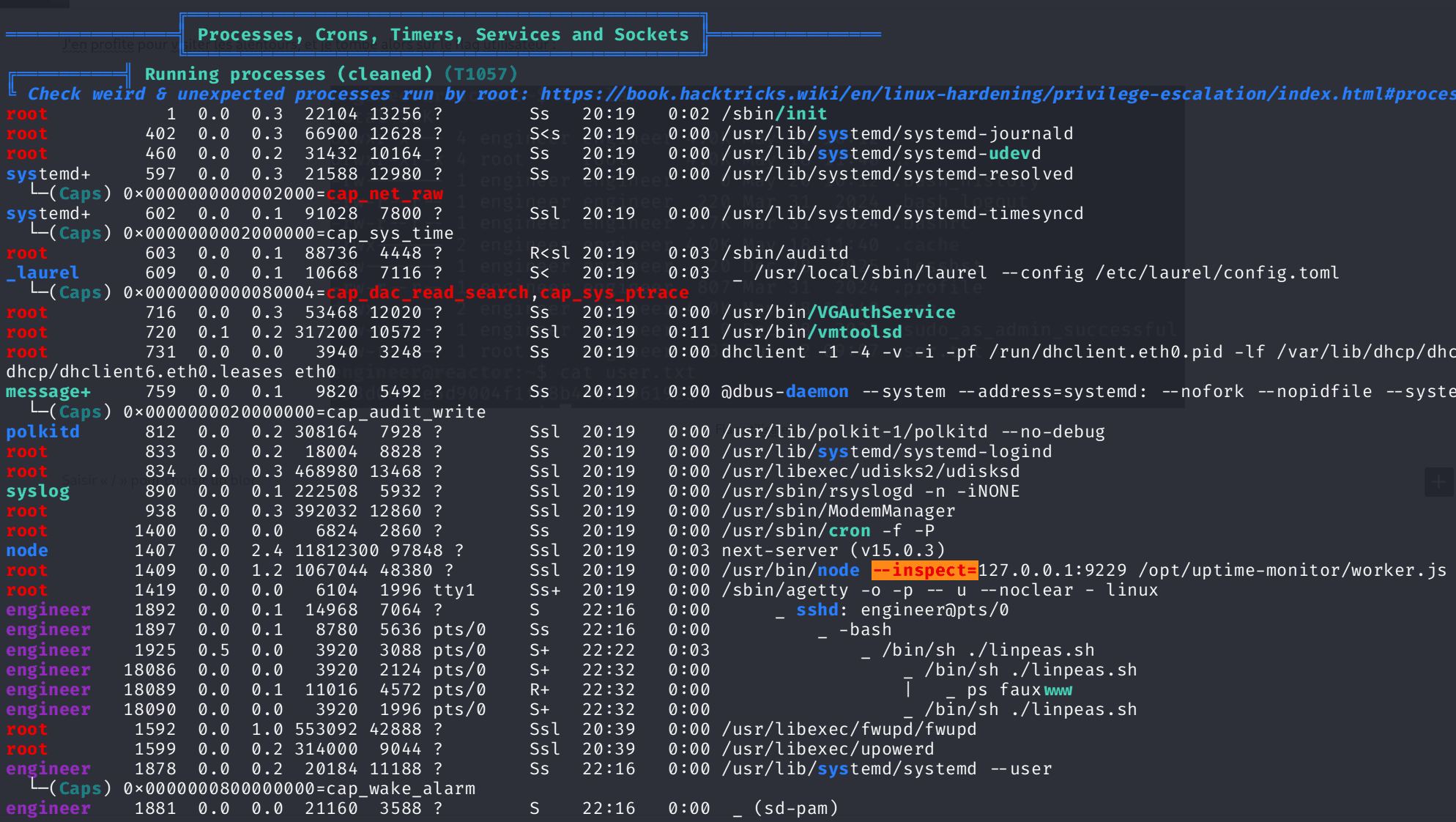Select the upowerd process path

pos(828,749)
